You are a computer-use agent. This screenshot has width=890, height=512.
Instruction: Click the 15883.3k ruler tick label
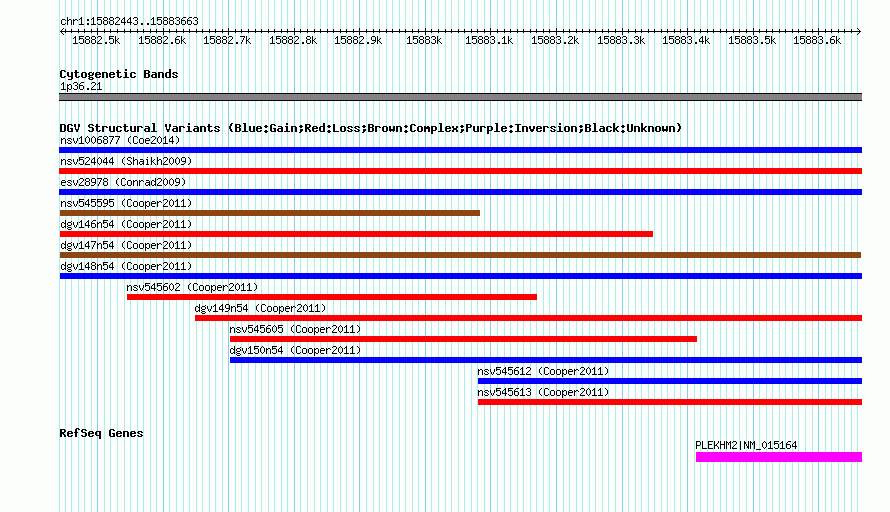[621, 40]
